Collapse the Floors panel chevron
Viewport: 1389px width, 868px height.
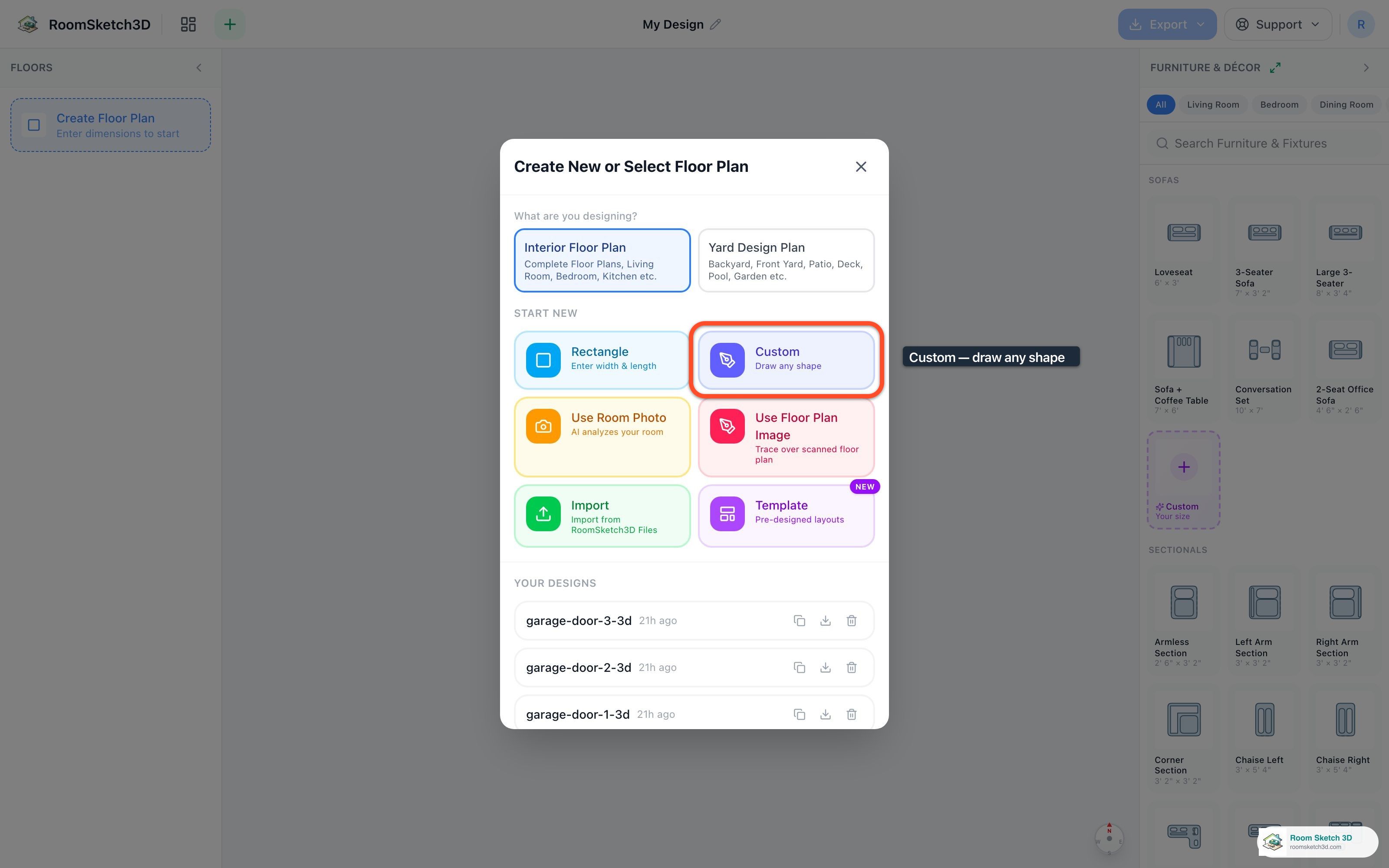click(x=199, y=68)
